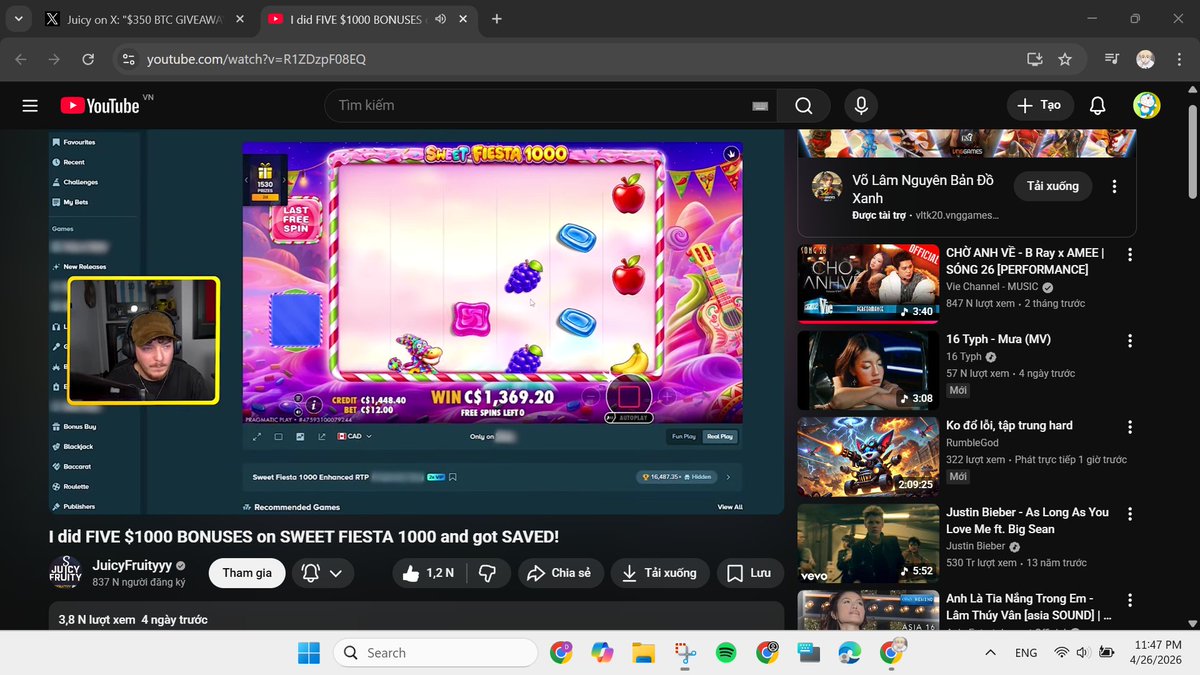Open Windows Start menu

[x=308, y=653]
